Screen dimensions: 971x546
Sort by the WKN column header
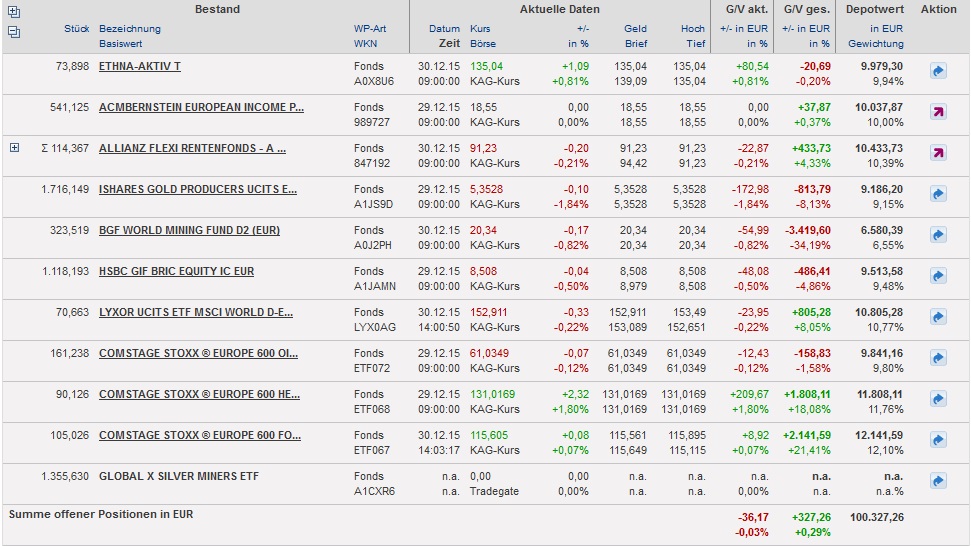[x=365, y=44]
